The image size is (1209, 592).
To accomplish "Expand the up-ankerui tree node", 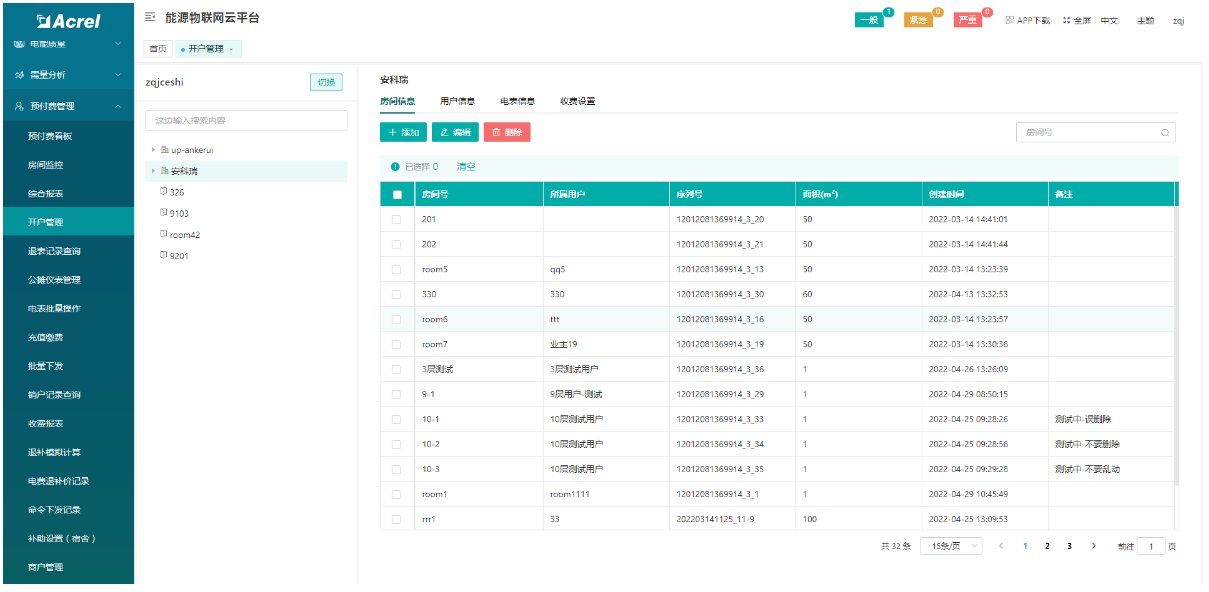I will pyautogui.click(x=153, y=150).
